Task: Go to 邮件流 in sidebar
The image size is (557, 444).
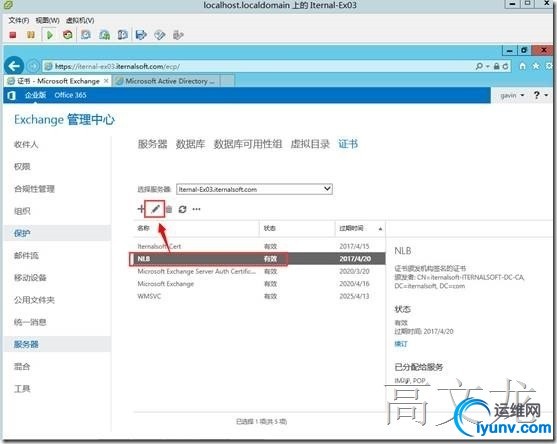Action: click(x=26, y=256)
